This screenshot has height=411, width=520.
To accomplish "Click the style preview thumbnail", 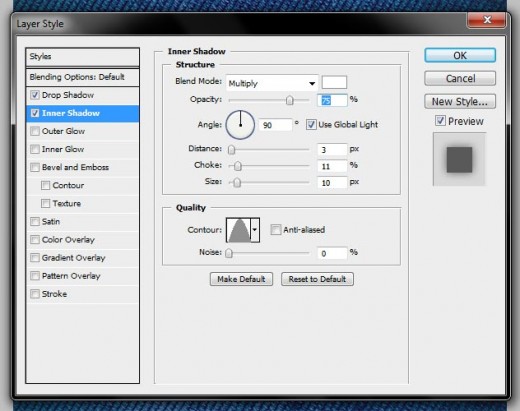I will 459,159.
